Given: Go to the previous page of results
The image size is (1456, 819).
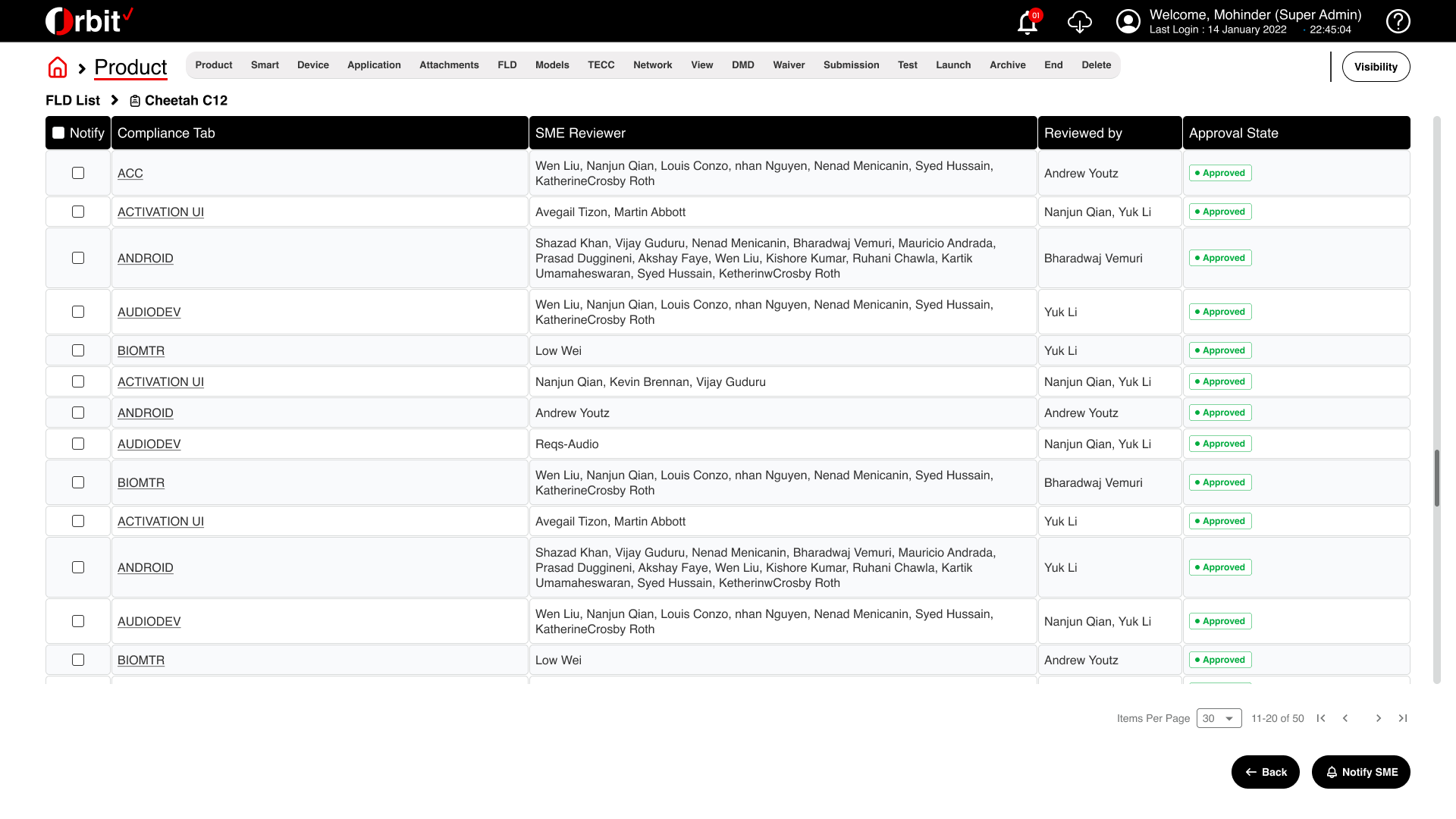Looking at the screenshot, I should click(1345, 718).
